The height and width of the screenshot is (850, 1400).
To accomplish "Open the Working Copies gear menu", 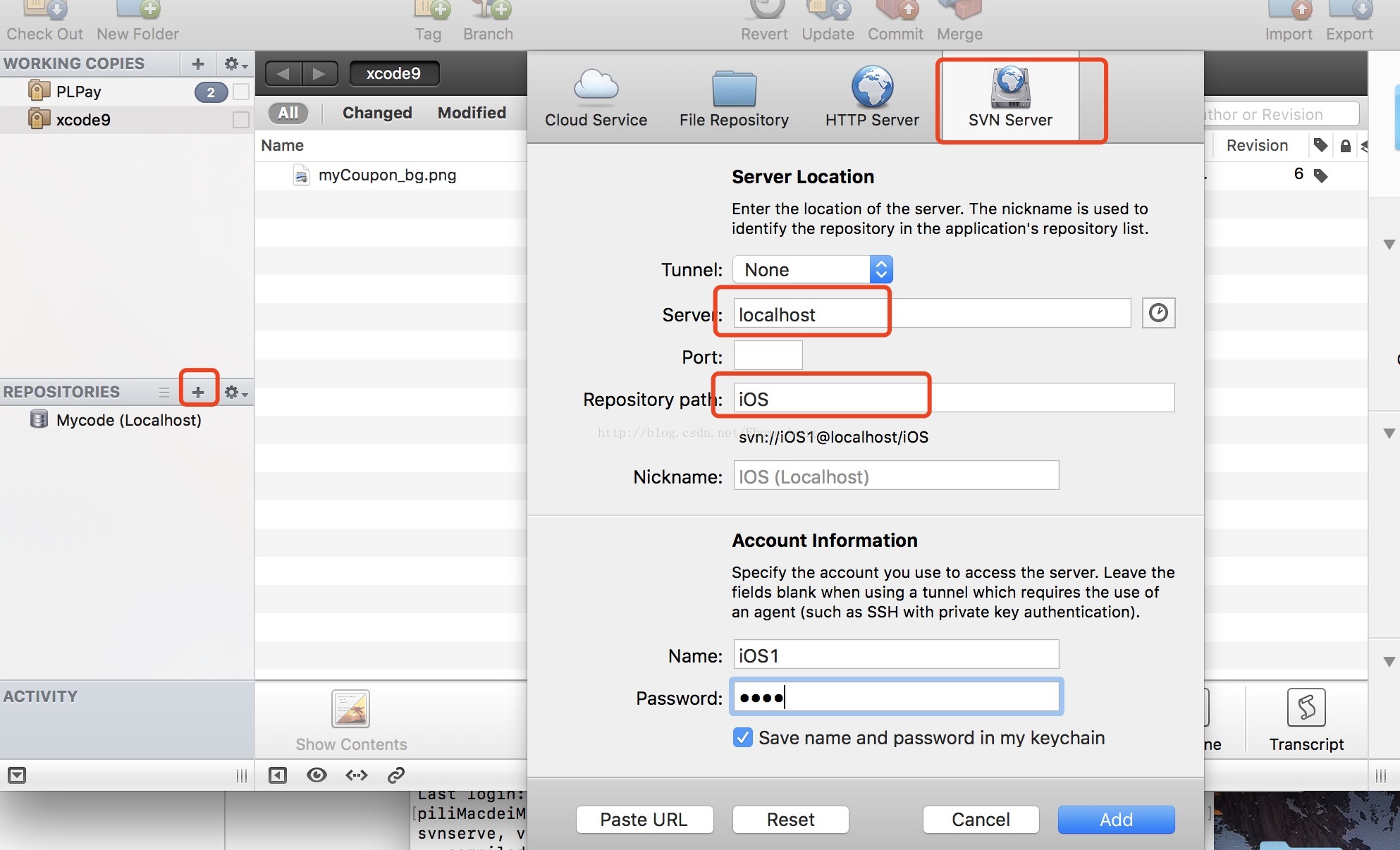I will (x=235, y=64).
